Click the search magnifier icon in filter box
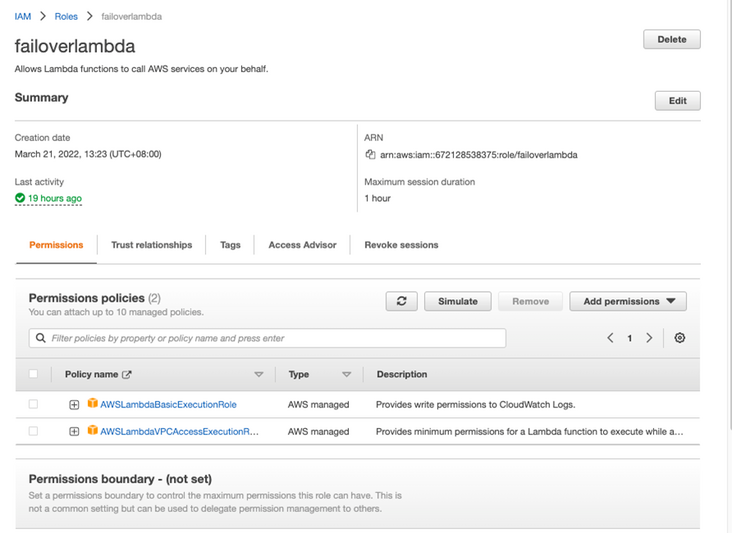The width and height of the screenshot is (732, 533). coord(41,338)
